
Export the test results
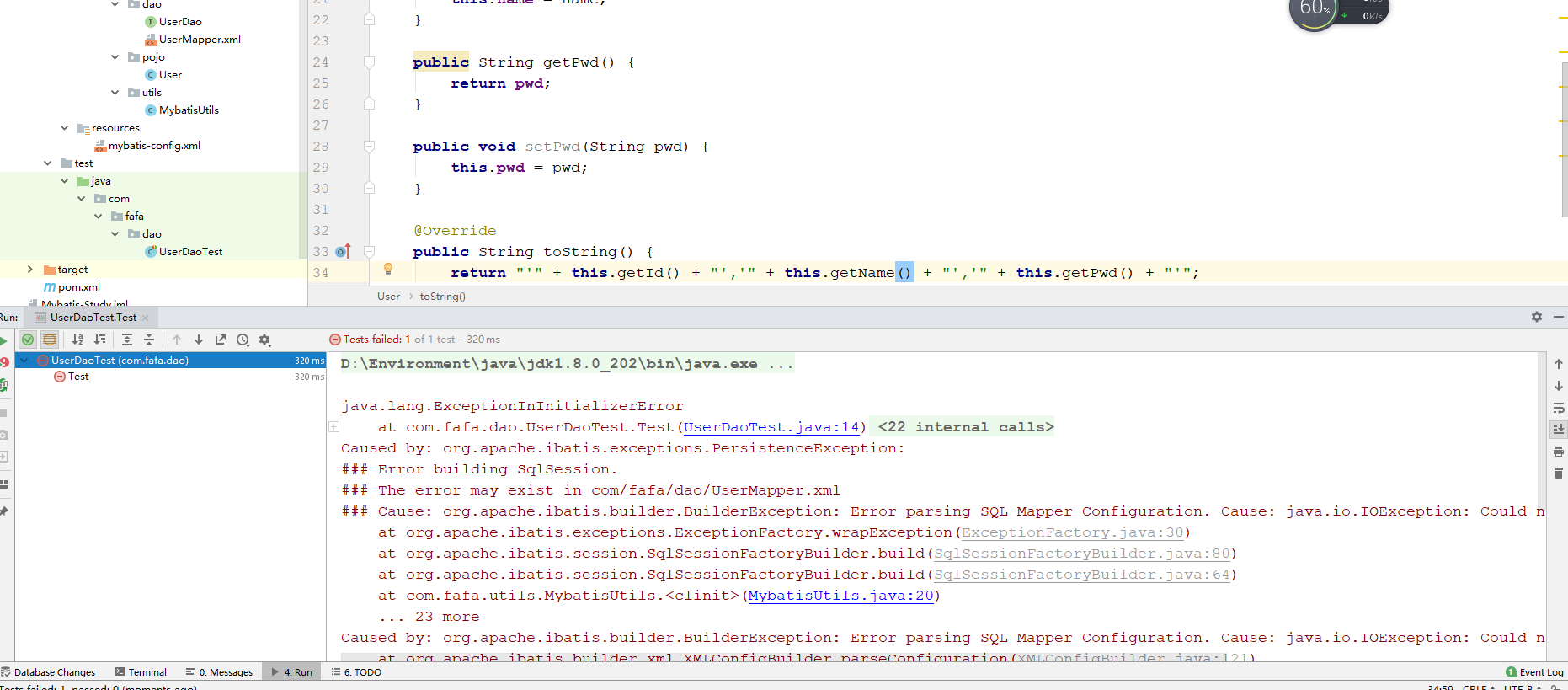pyautogui.click(x=221, y=340)
